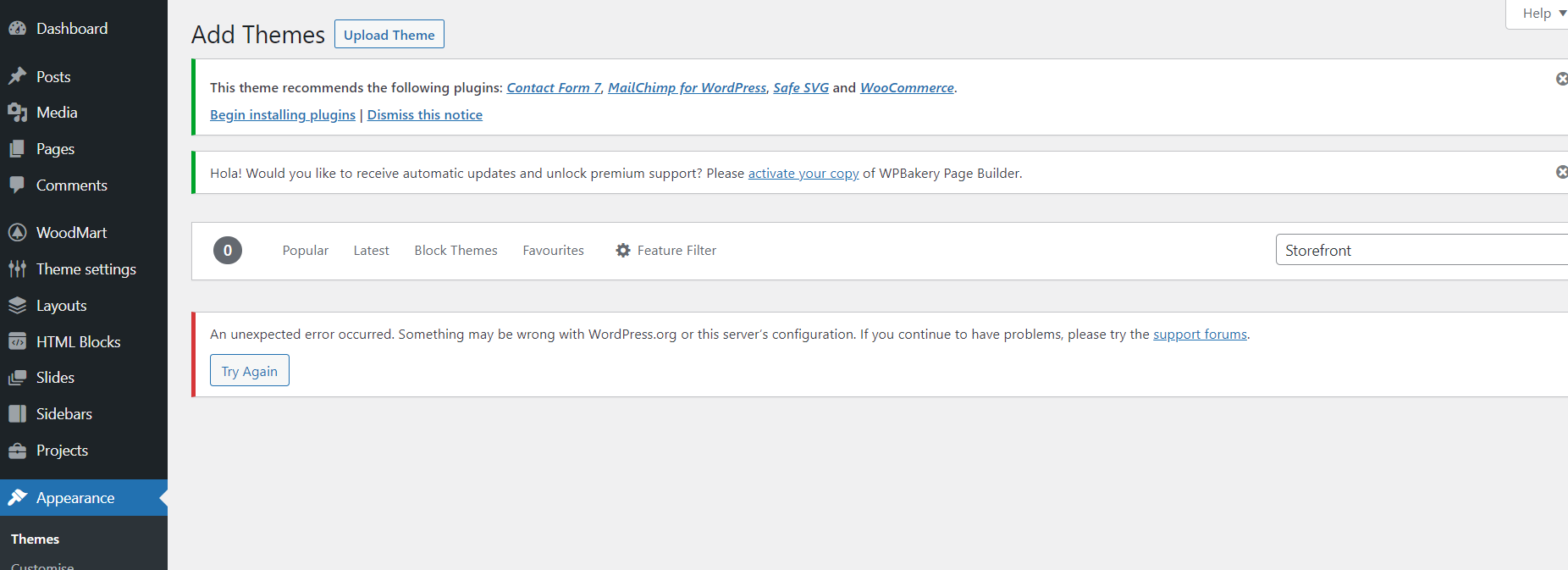Select the Block Themes tab
1568x570 pixels.
(455, 251)
